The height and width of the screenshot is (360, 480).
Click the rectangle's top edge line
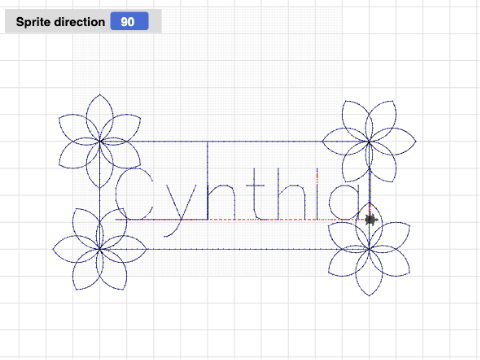click(234, 141)
